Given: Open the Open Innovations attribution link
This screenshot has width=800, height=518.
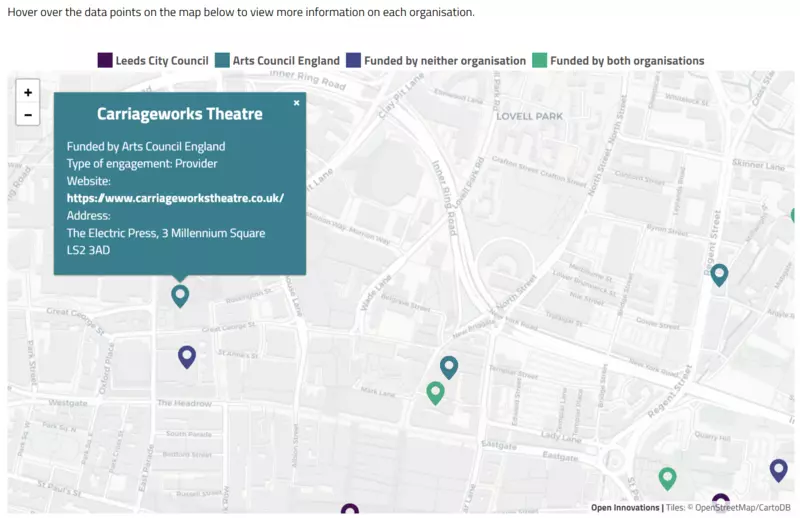Looking at the screenshot, I should tap(625, 507).
